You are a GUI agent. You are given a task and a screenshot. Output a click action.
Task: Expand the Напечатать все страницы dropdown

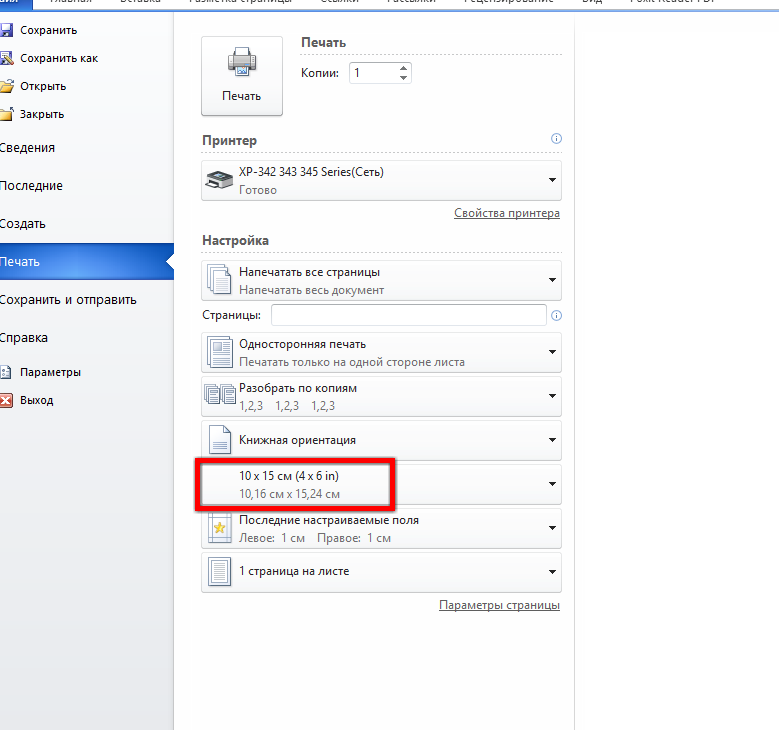[x=382, y=280]
